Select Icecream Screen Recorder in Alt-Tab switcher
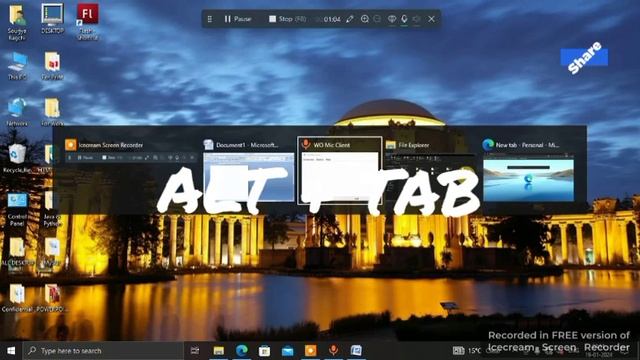640x360 pixels. 130,152
